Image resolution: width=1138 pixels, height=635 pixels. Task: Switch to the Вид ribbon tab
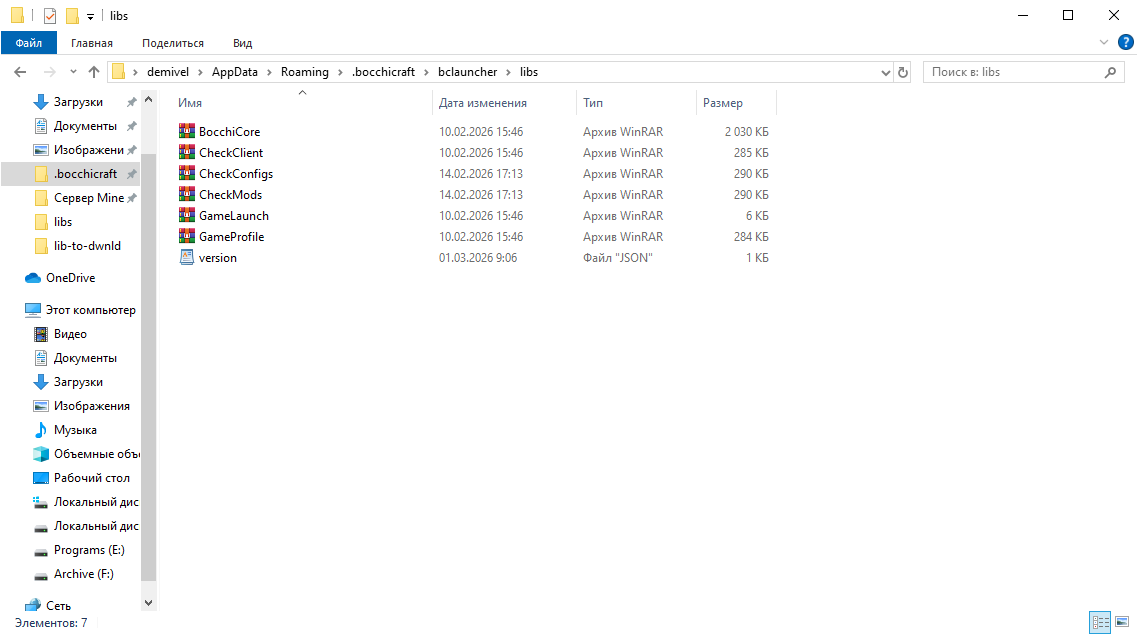[242, 43]
